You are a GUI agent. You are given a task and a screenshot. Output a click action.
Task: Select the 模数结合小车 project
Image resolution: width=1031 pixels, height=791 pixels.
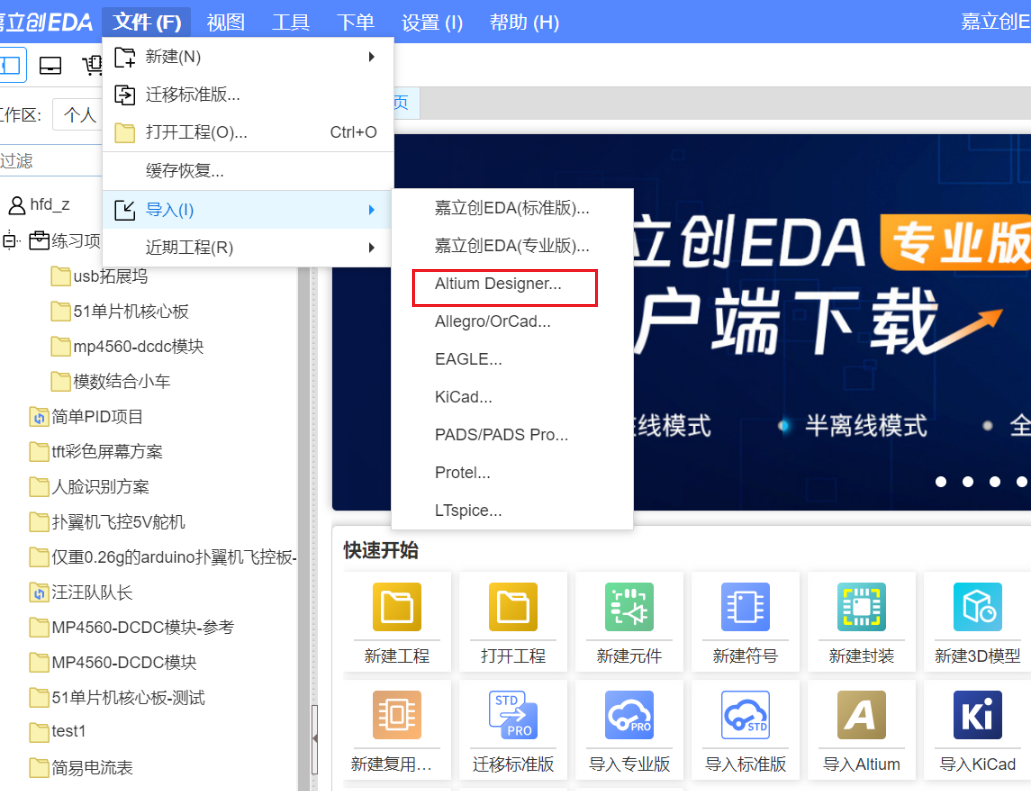point(122,381)
